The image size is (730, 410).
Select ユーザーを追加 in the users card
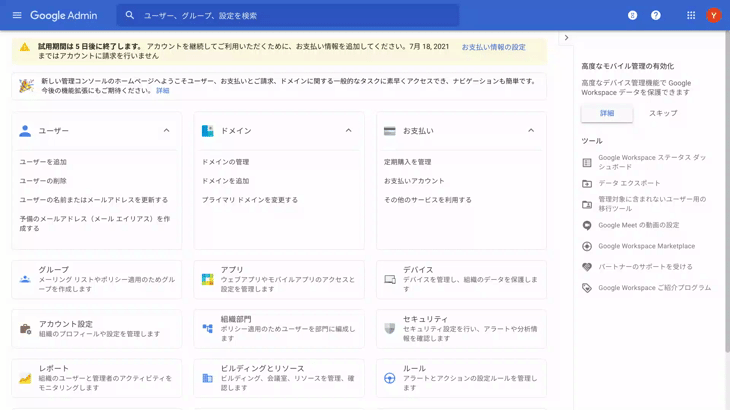pos(43,162)
